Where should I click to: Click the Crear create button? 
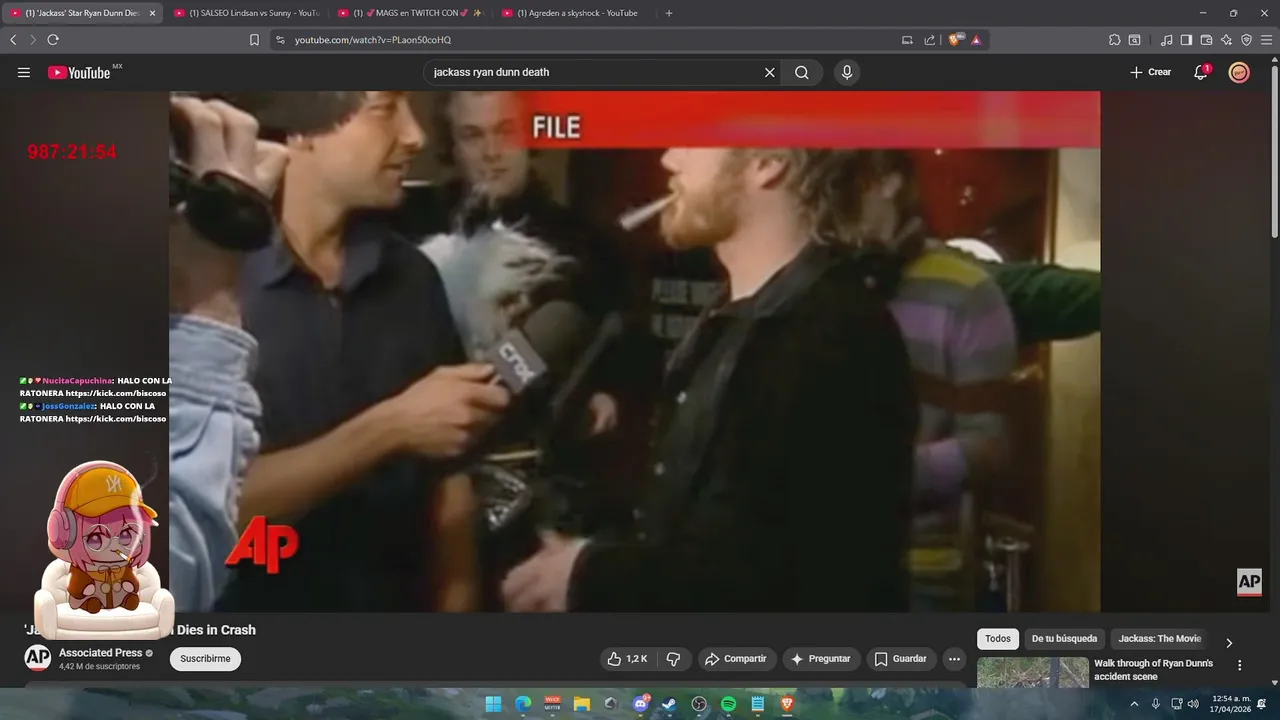pyautogui.click(x=1150, y=72)
